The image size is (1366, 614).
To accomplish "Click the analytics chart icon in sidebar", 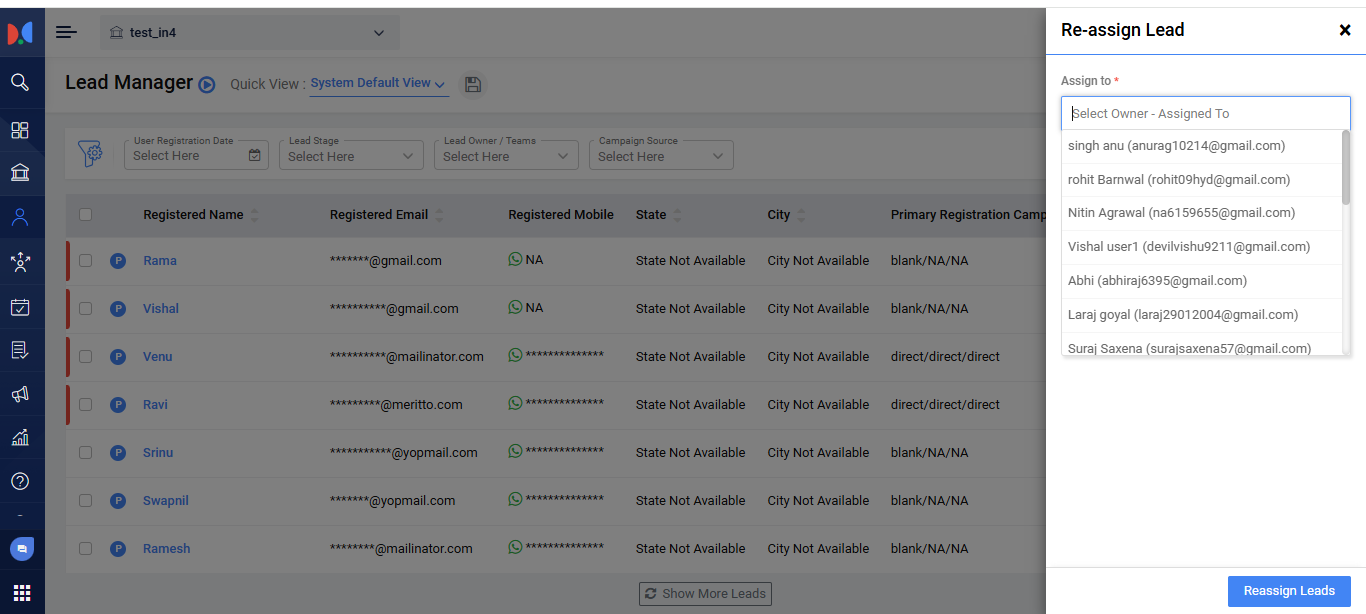I will pos(20,437).
